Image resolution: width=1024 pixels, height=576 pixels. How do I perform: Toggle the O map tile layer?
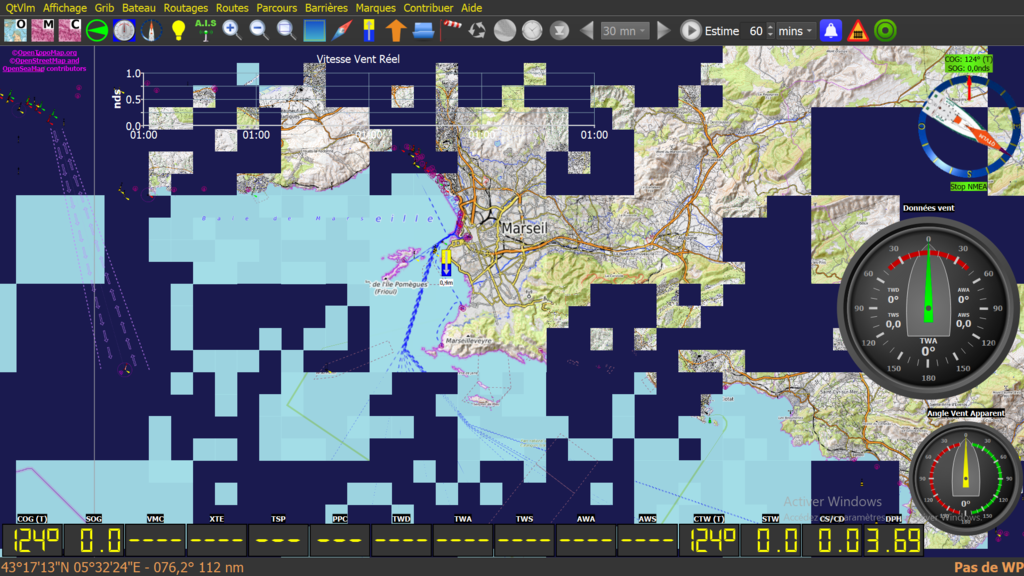[15, 30]
